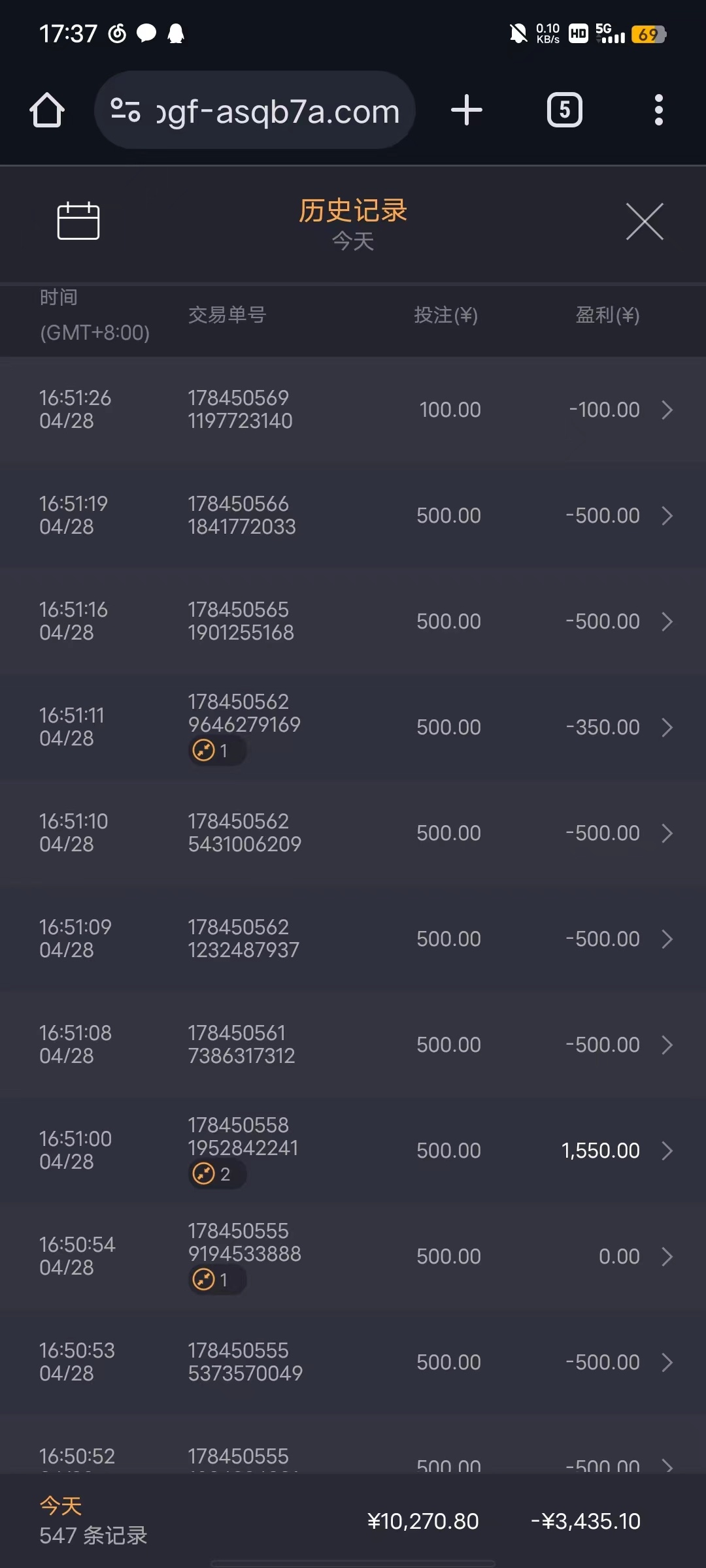Screen dimensions: 706x1568
Task: Open the 16:51:08 bet record row
Action: coord(353,1045)
